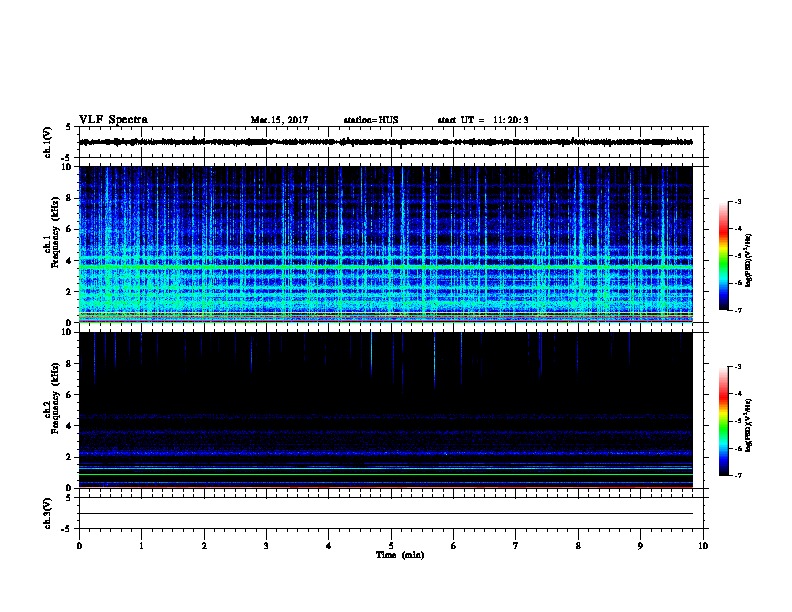Click the ch.1 "Frequency (kHz)" axis label
The image size is (792, 612).
pos(55,233)
